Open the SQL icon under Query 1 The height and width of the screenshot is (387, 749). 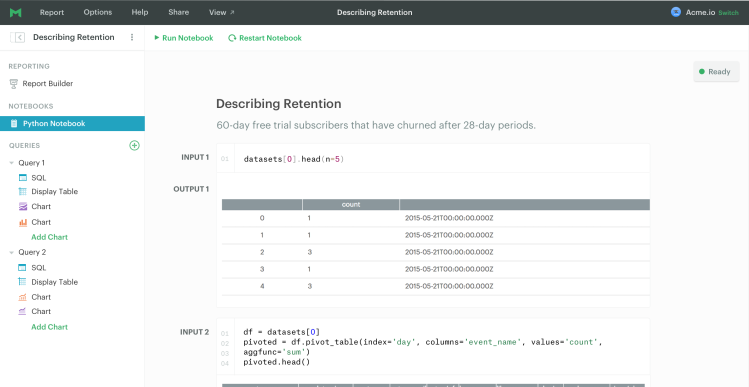pos(22,178)
